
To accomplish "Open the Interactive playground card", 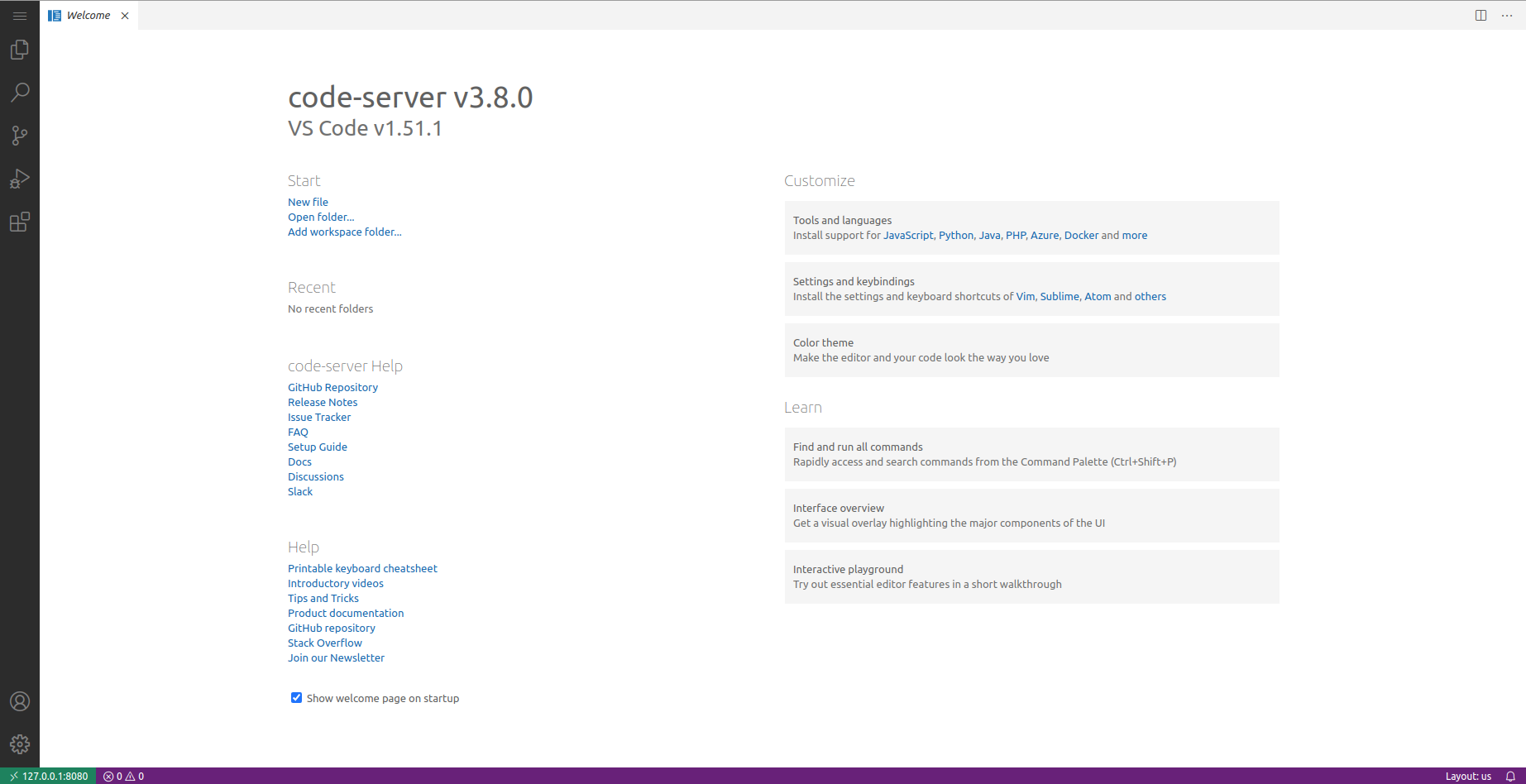I will coord(1031,576).
